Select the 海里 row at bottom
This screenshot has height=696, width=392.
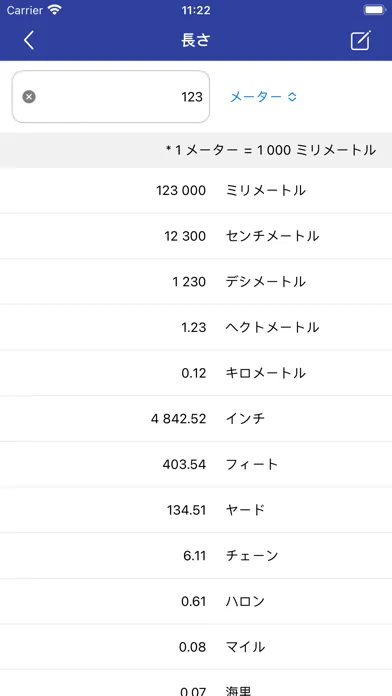[196, 684]
